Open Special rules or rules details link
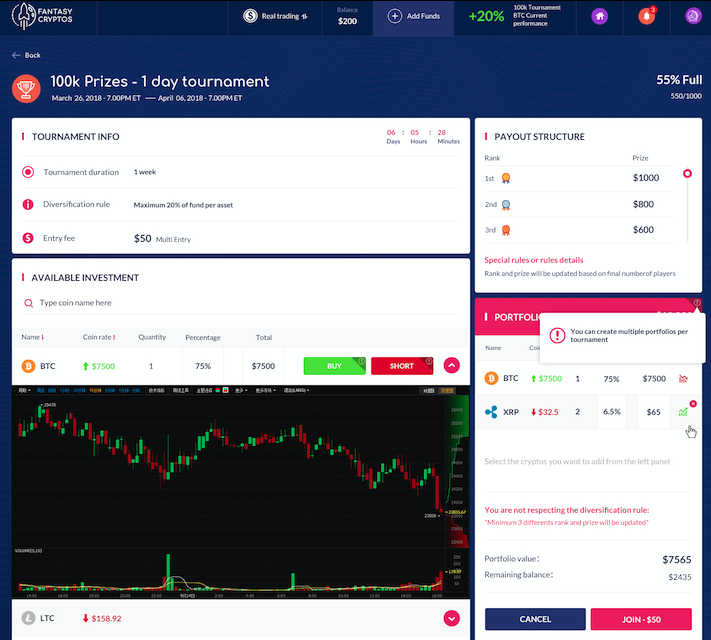 [x=534, y=260]
